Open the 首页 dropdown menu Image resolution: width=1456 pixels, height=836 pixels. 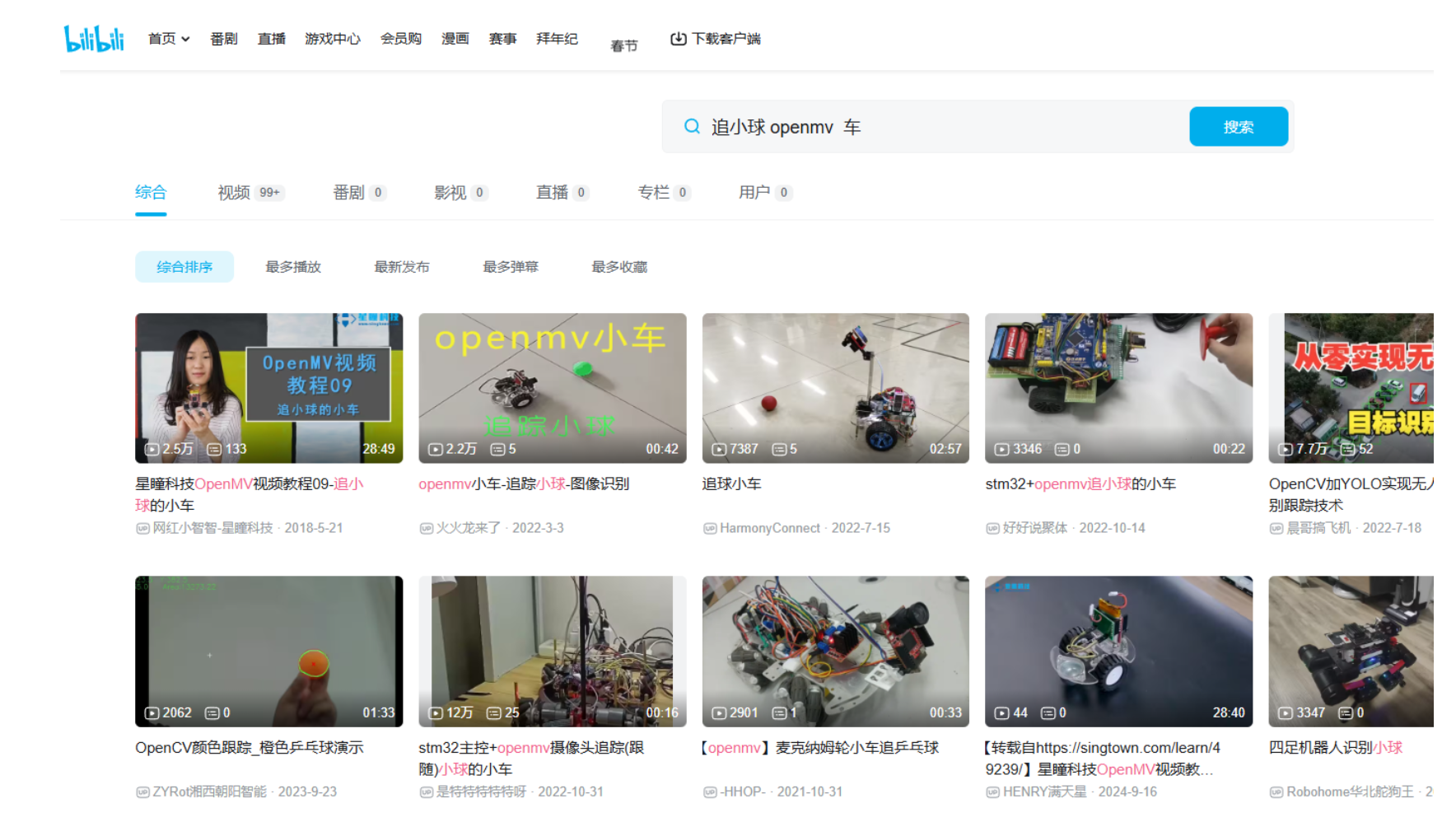[x=167, y=38]
